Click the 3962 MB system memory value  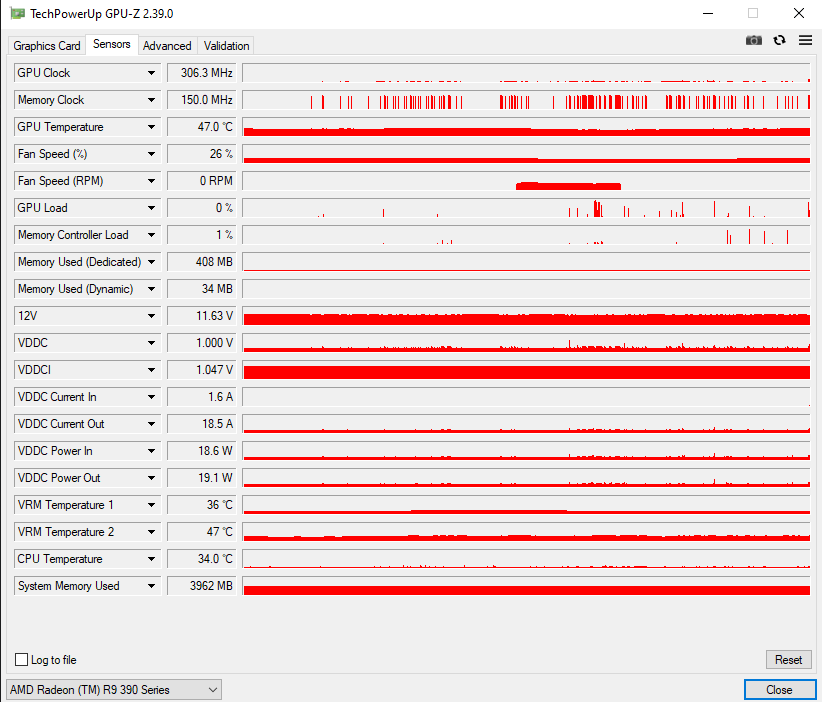[202, 586]
